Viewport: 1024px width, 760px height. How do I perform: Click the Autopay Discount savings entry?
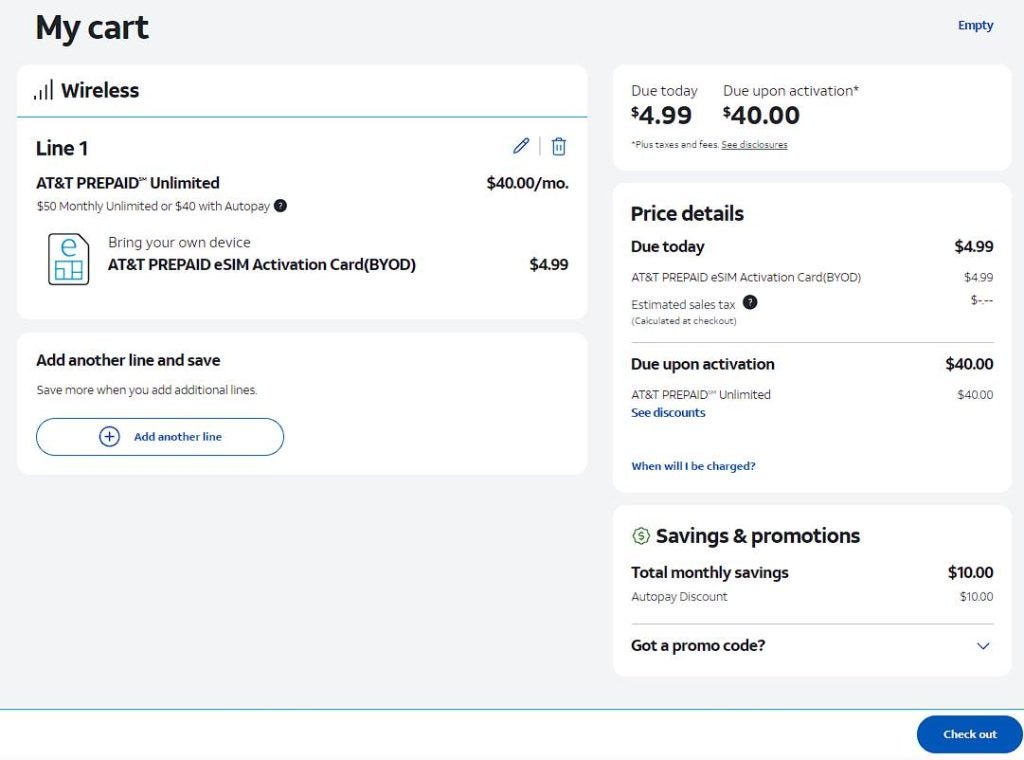pos(679,597)
